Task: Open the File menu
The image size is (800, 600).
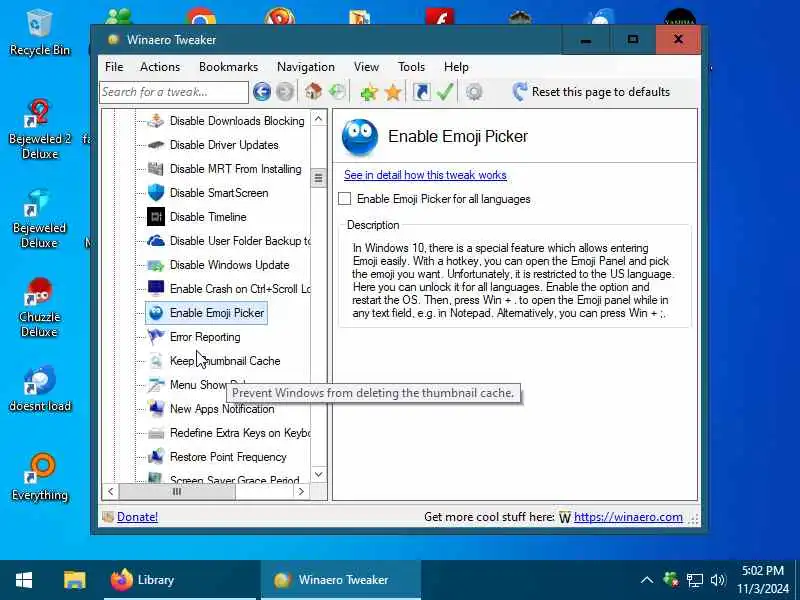Action: [x=114, y=67]
